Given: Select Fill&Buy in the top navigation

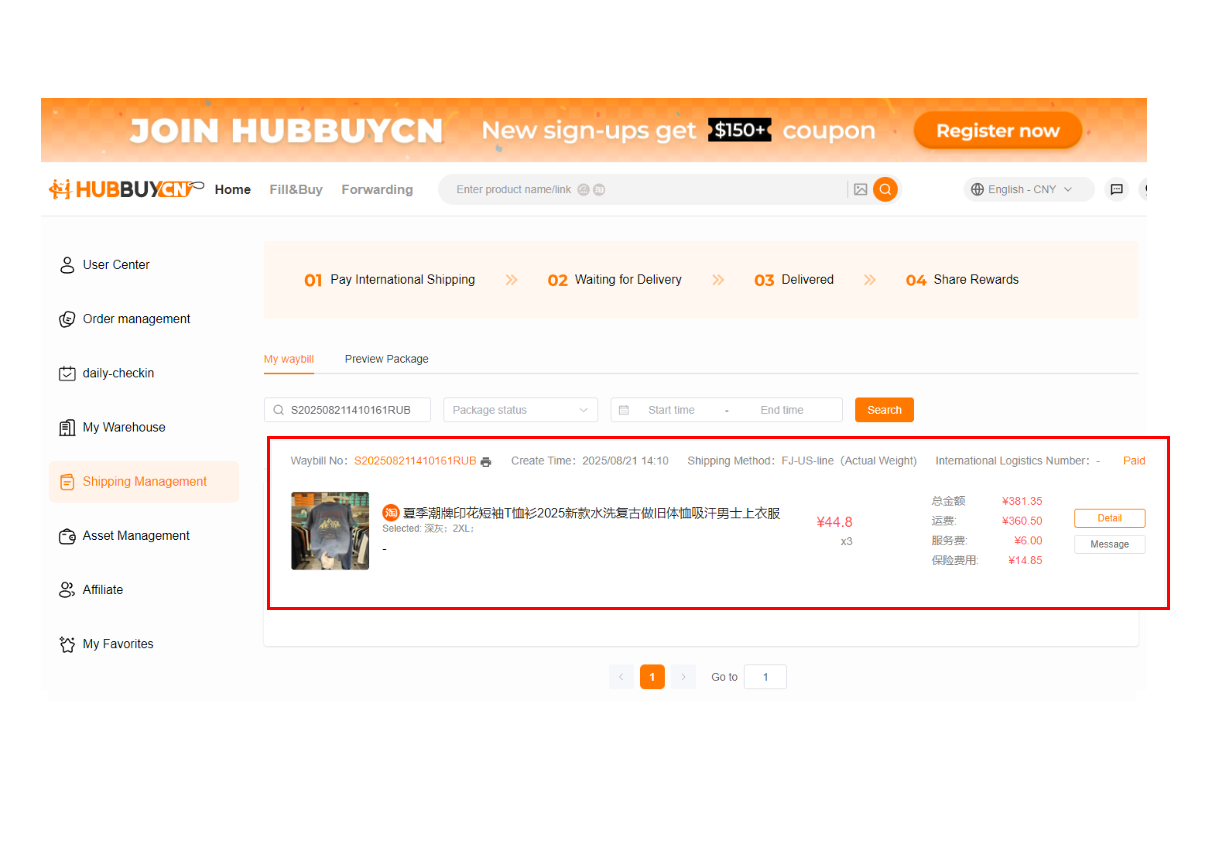Looking at the screenshot, I should pyautogui.click(x=296, y=190).
